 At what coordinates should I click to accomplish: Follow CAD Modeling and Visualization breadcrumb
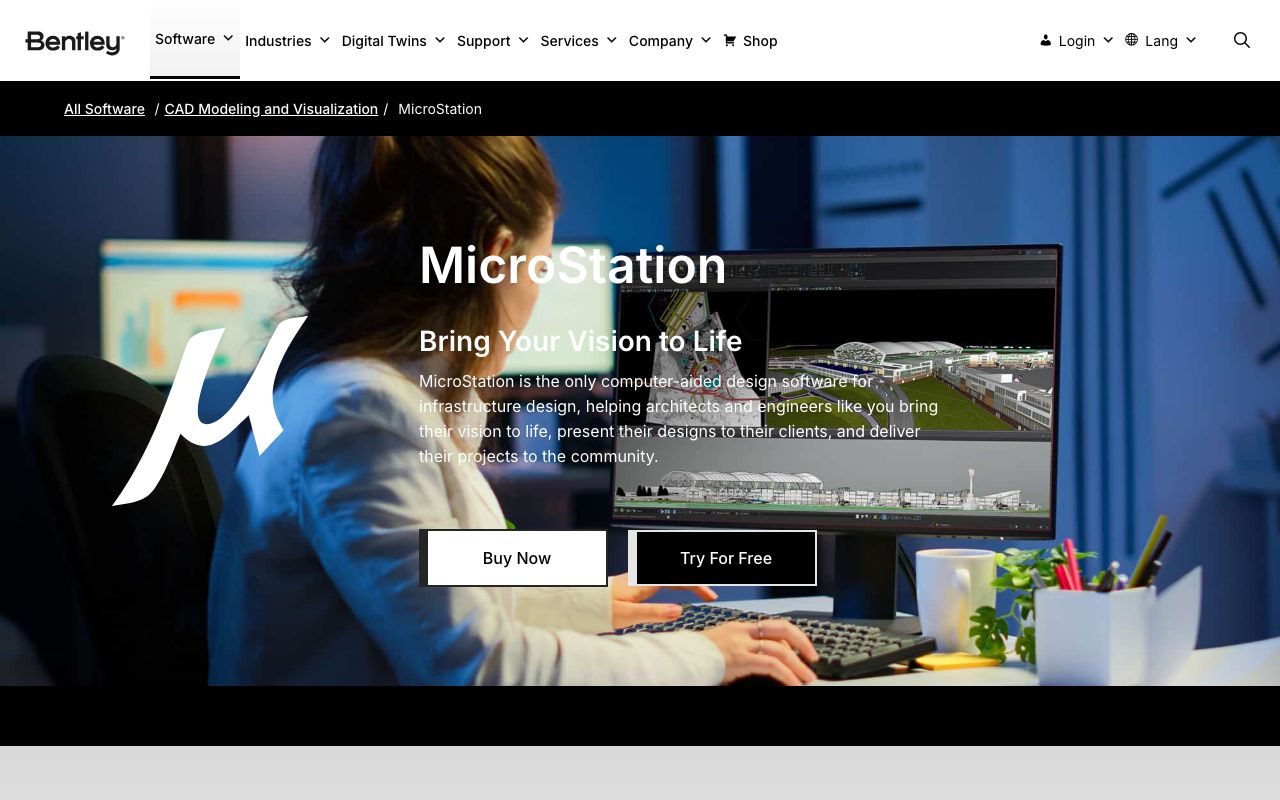271,109
